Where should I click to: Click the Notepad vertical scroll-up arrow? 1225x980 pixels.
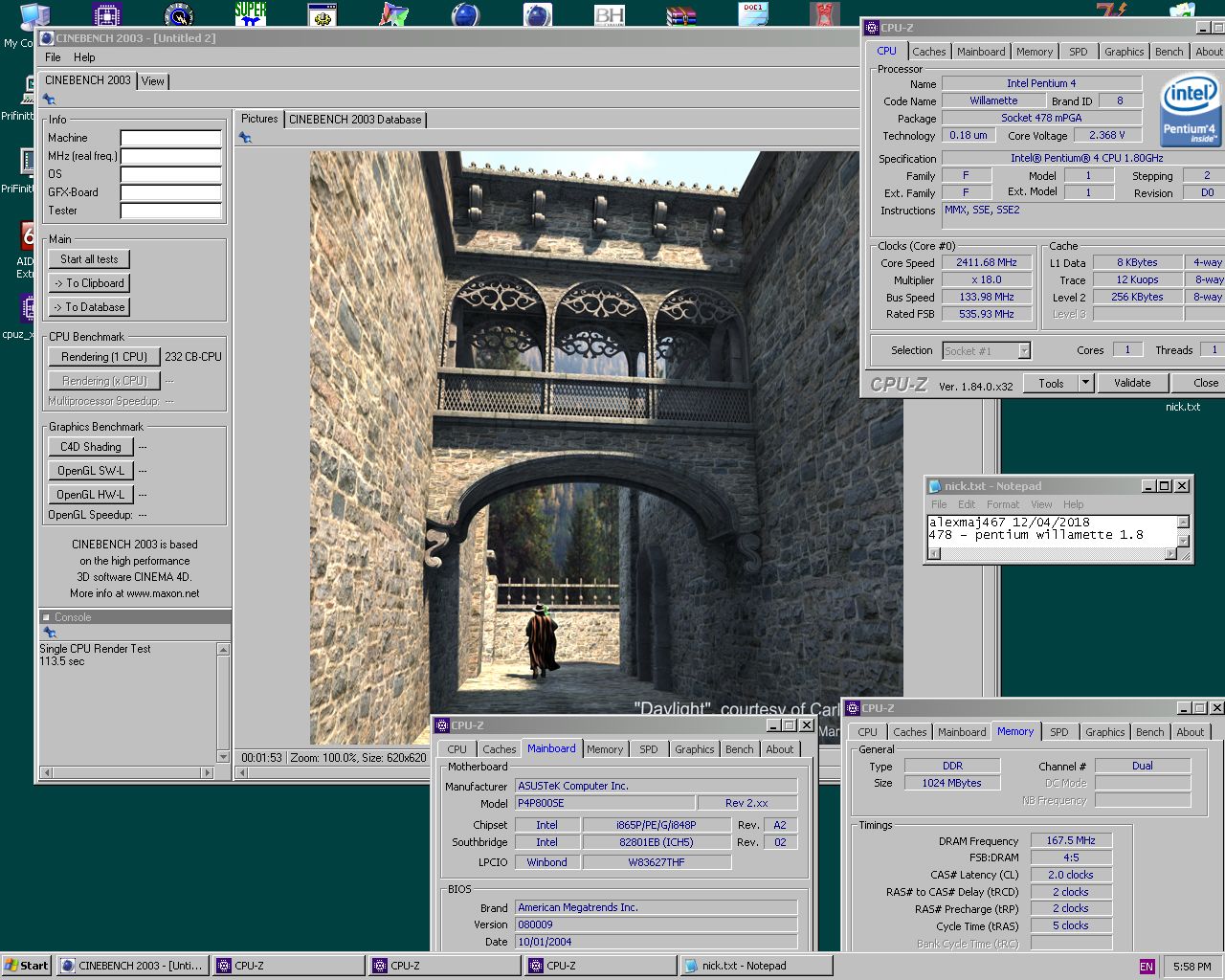[x=1183, y=522]
